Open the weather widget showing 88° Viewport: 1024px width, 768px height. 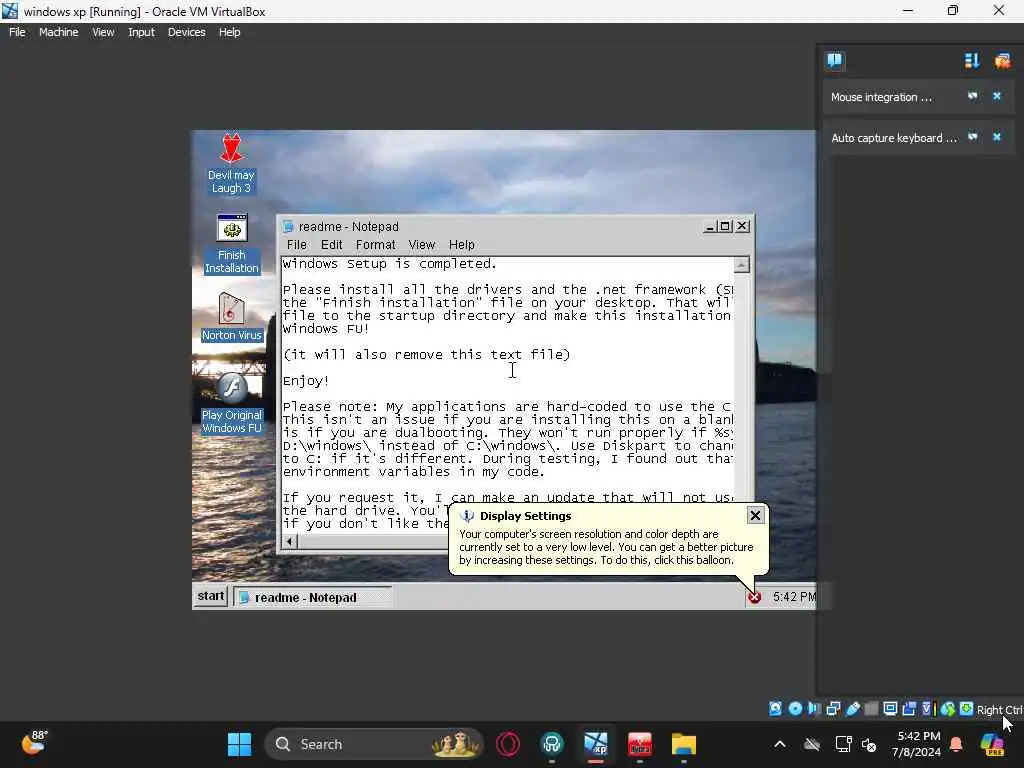coord(34,743)
